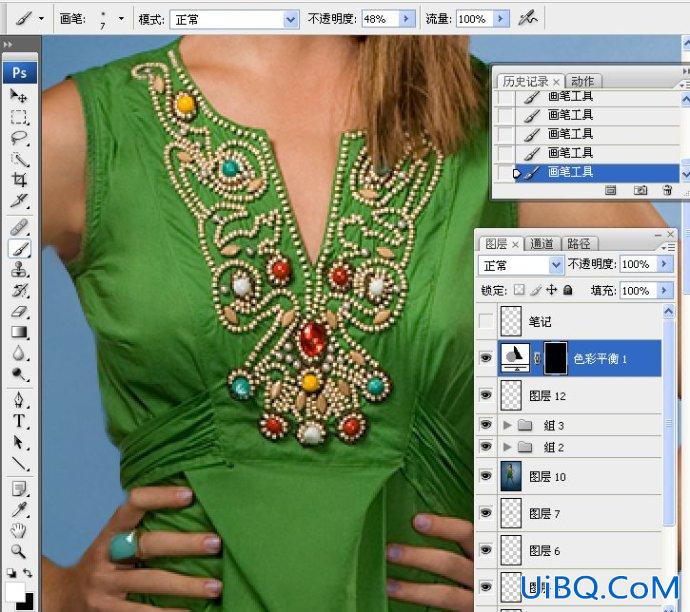Create new snapshot in History panel

[x=640, y=190]
